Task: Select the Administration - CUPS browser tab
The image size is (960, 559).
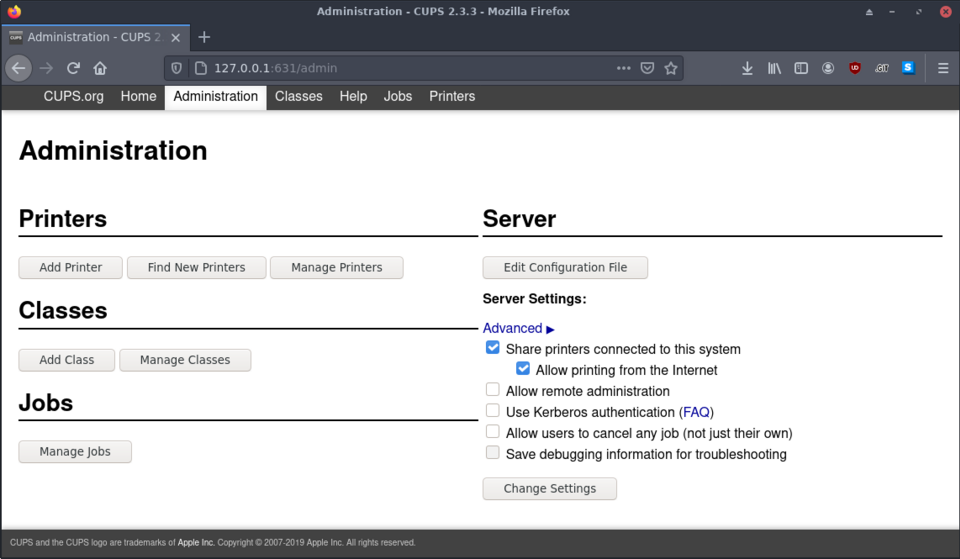Action: tap(95, 37)
